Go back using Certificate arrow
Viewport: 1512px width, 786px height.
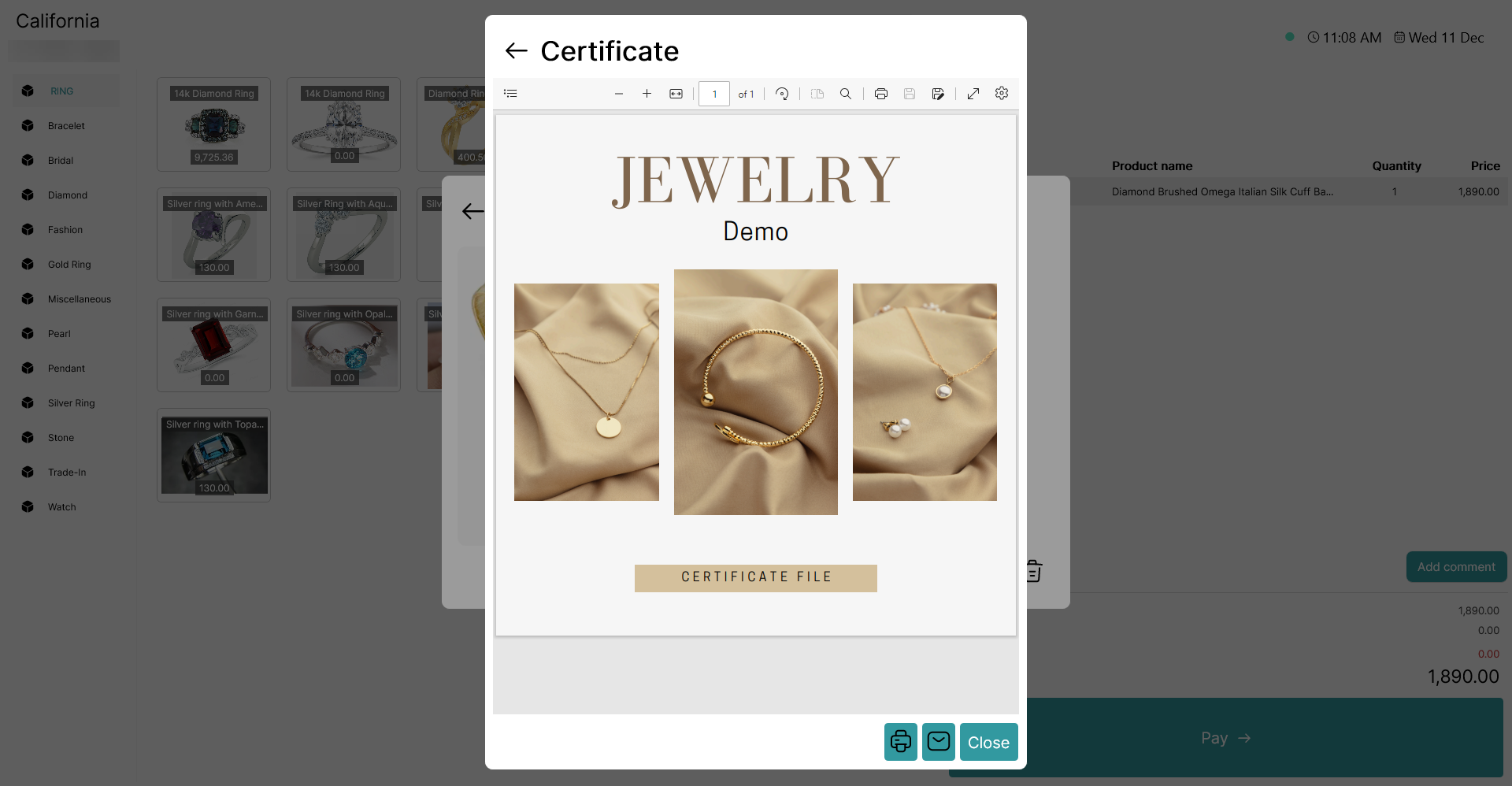(x=516, y=51)
